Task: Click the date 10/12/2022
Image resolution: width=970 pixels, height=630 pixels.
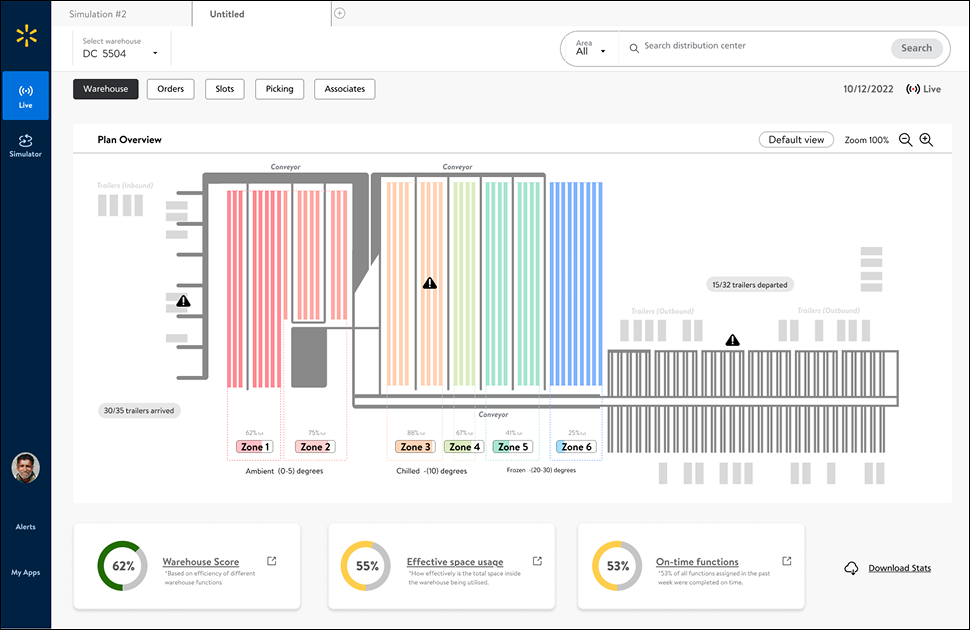Action: pos(868,89)
